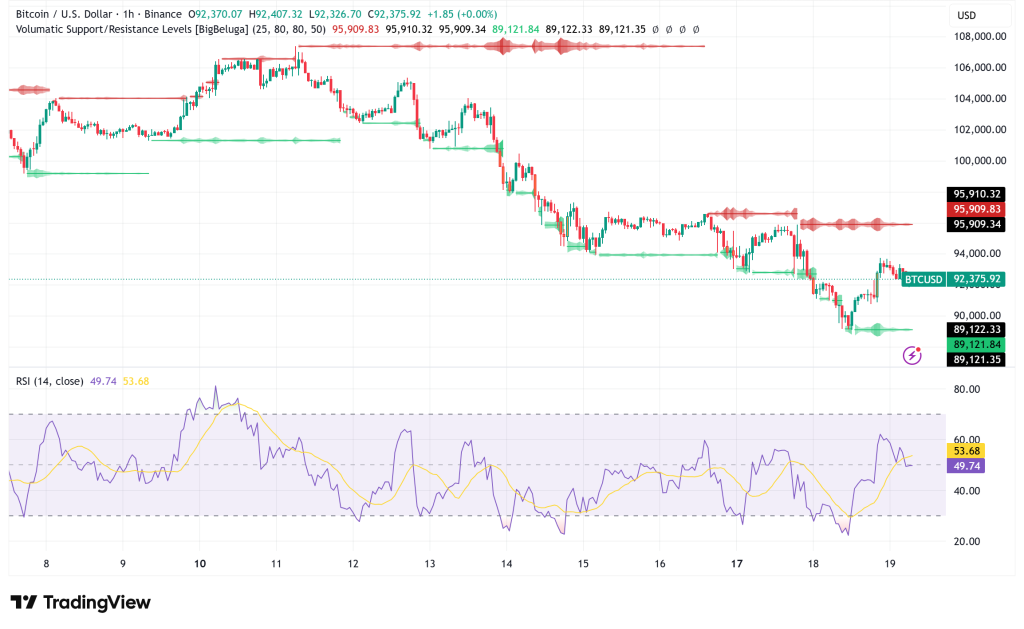Click the black 89,122.33 price axis label
This screenshot has width=1024, height=629.
click(975, 329)
